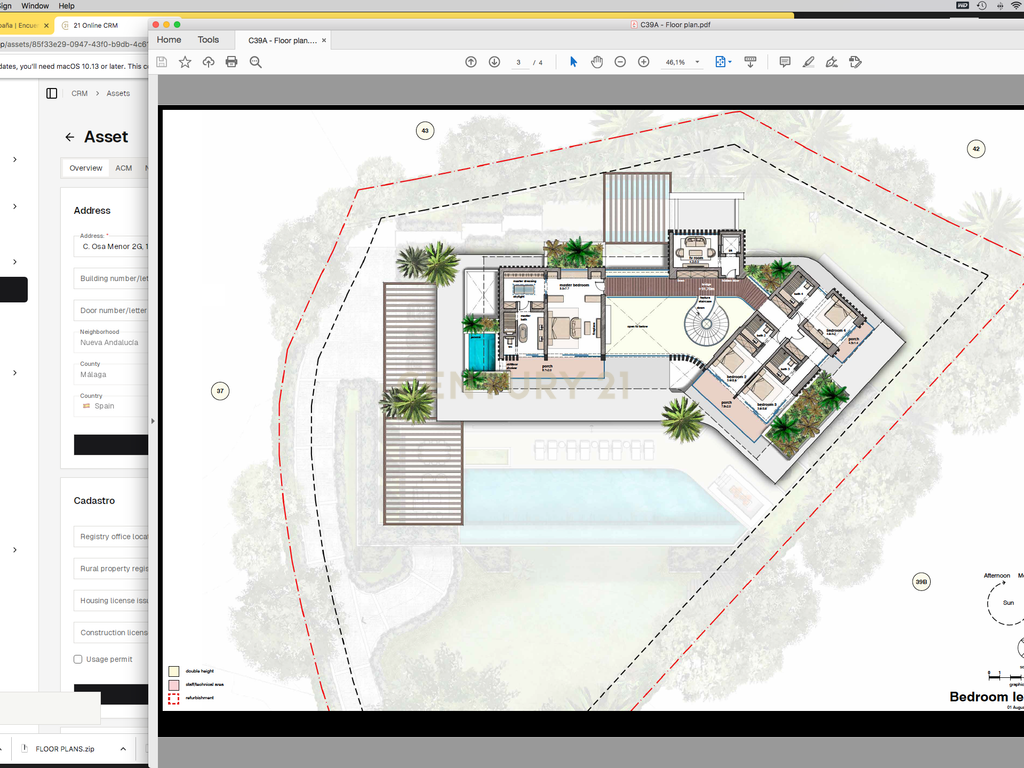Viewport: 1024px width, 768px height.
Task: Expand the FLOOR PLANS.zip download options chevron
Action: pos(123,749)
